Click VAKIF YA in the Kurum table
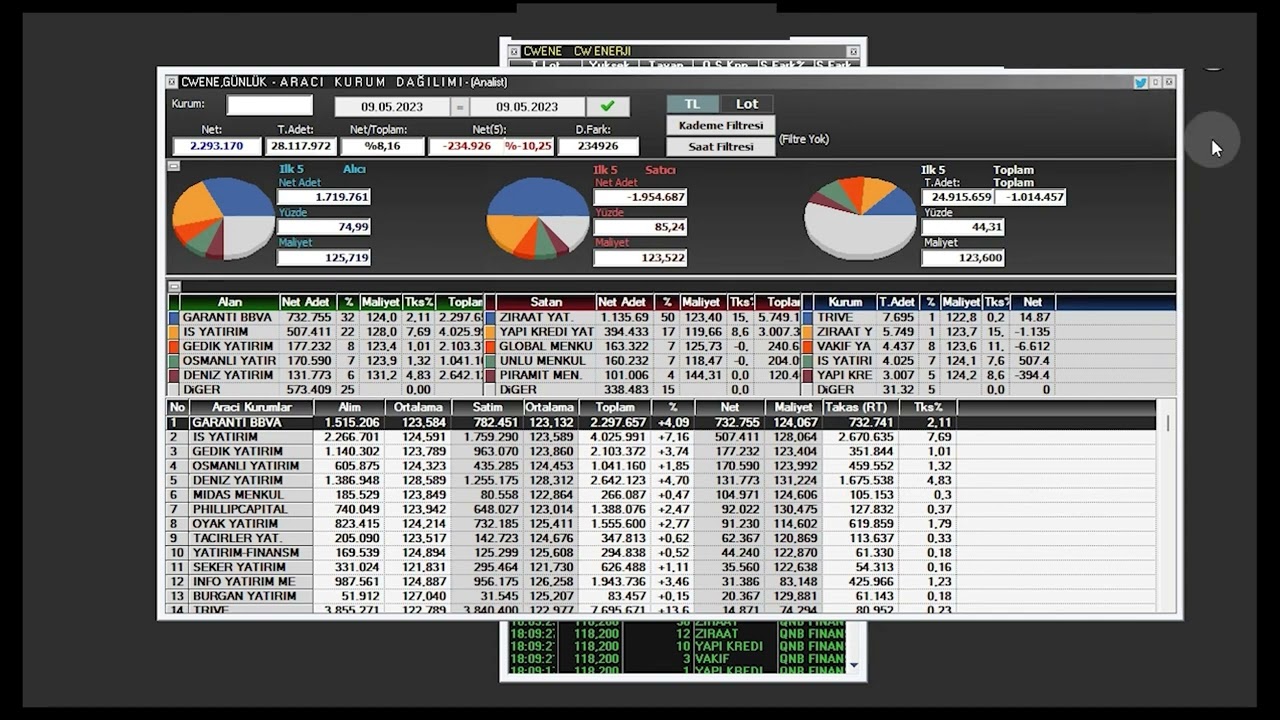 845,346
